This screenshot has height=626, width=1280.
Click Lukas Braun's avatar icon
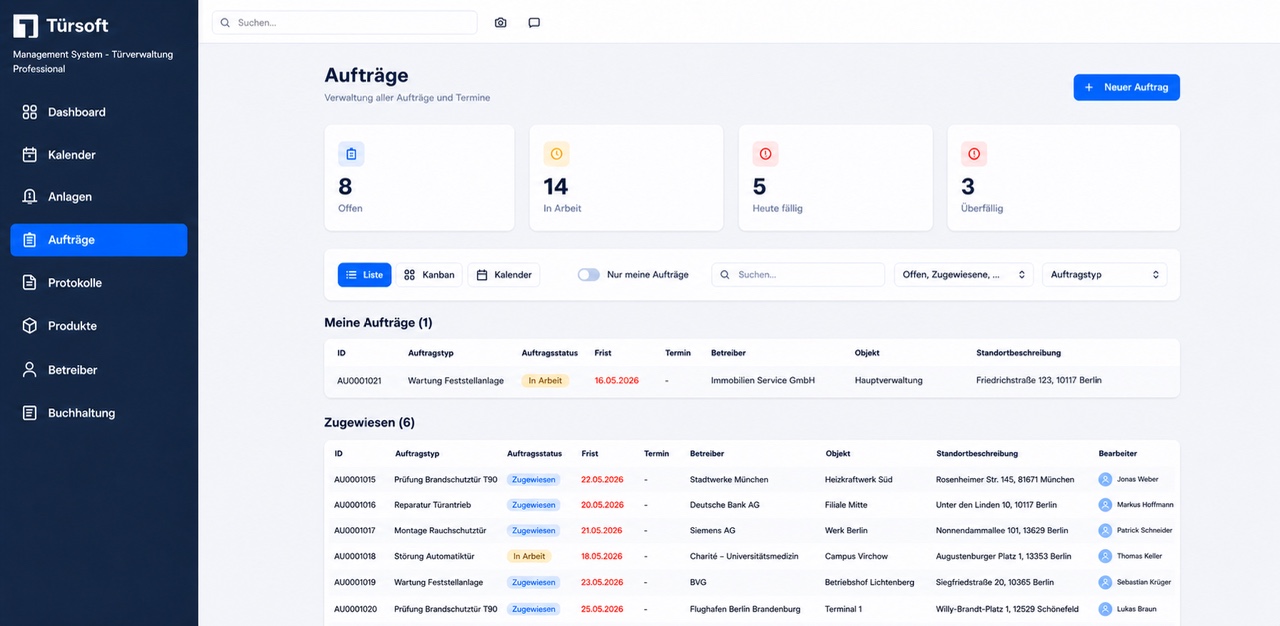[1105, 608]
